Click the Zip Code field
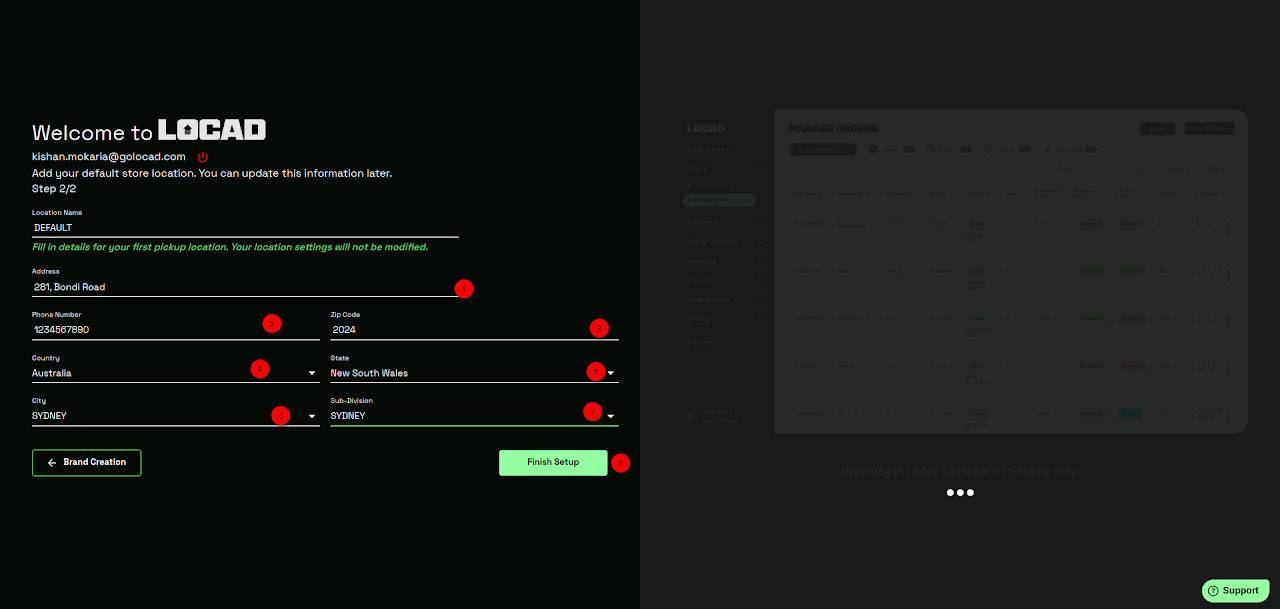The image size is (1280, 609). click(x=474, y=330)
